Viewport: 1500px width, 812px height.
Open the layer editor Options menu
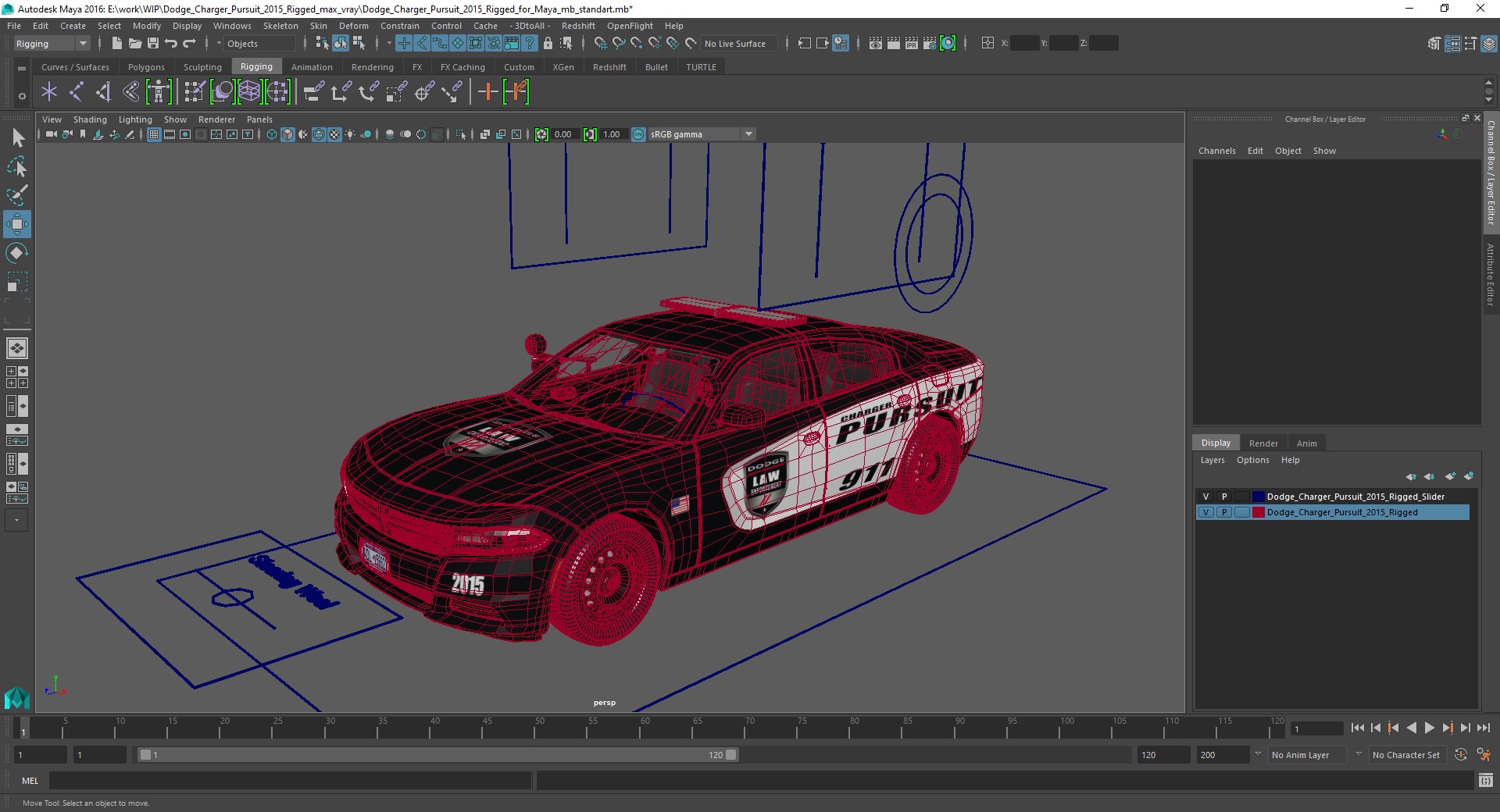pos(1252,460)
